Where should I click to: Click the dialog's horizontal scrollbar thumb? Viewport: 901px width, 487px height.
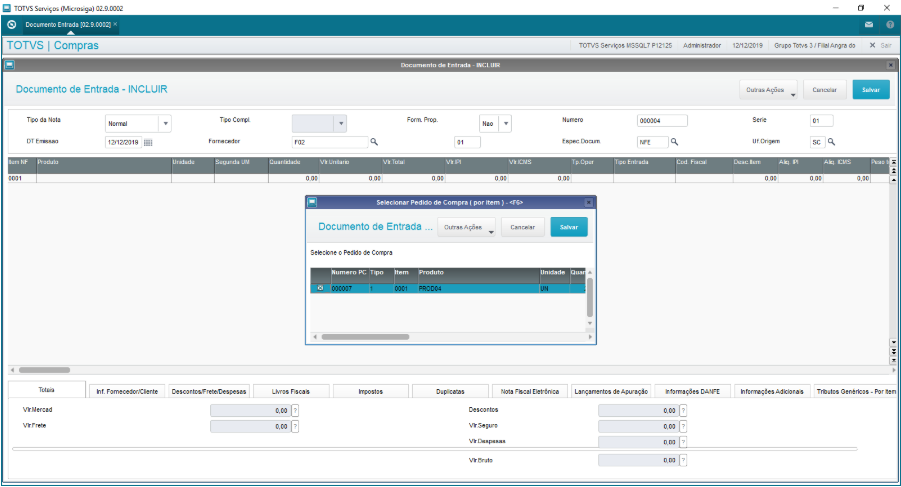365,337
